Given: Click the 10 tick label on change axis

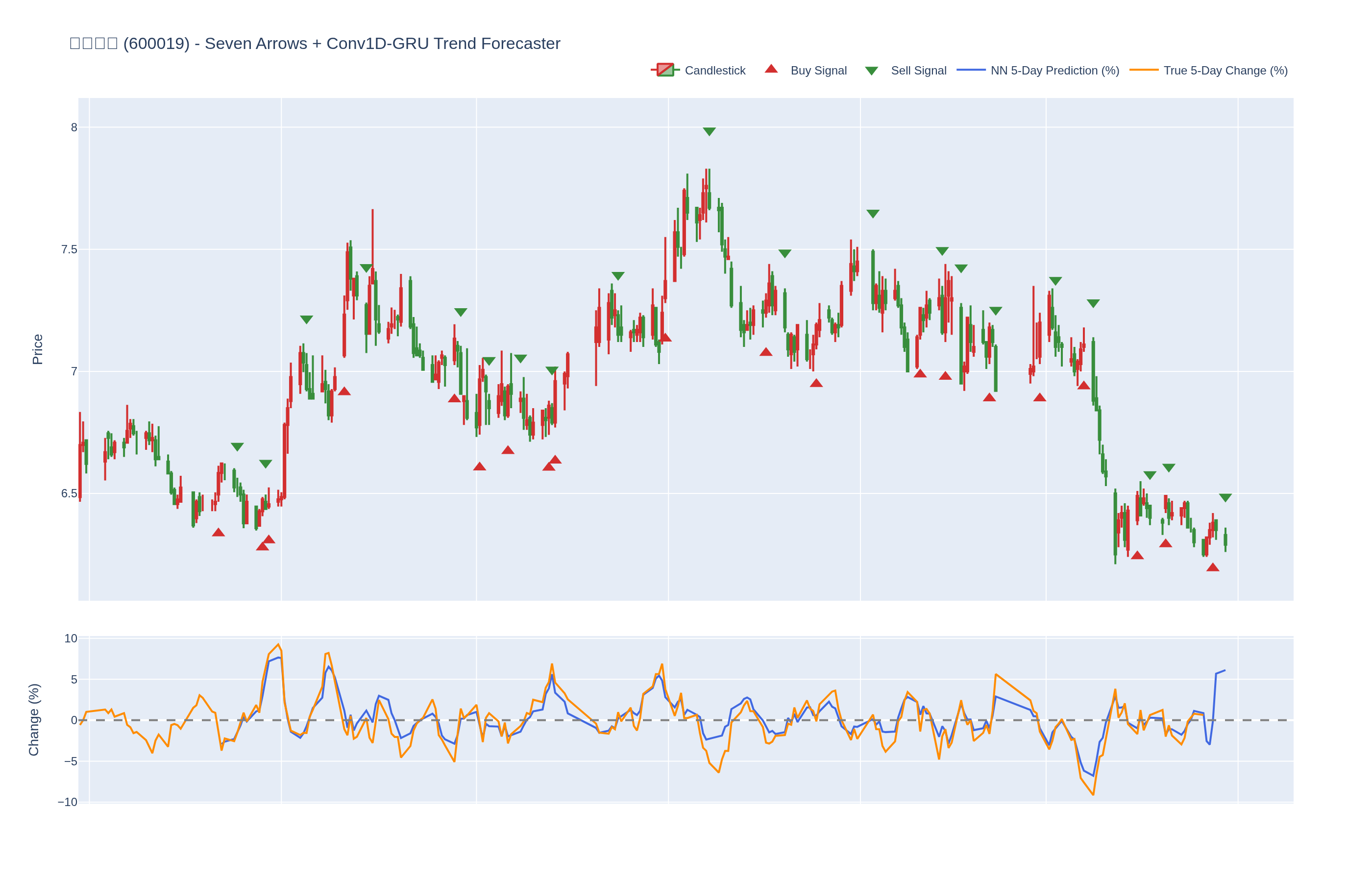Looking at the screenshot, I should 71,638.
